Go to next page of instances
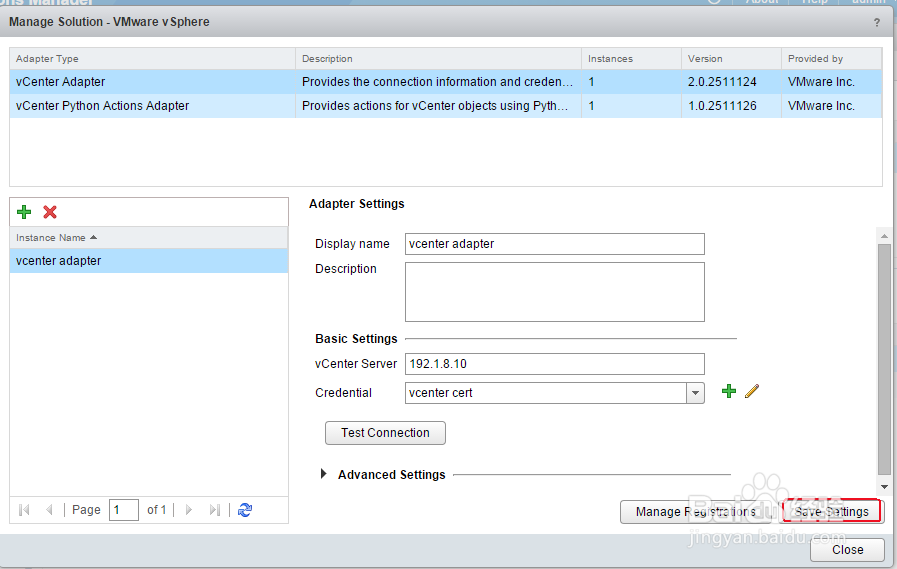897x569 pixels. pyautogui.click(x=189, y=510)
